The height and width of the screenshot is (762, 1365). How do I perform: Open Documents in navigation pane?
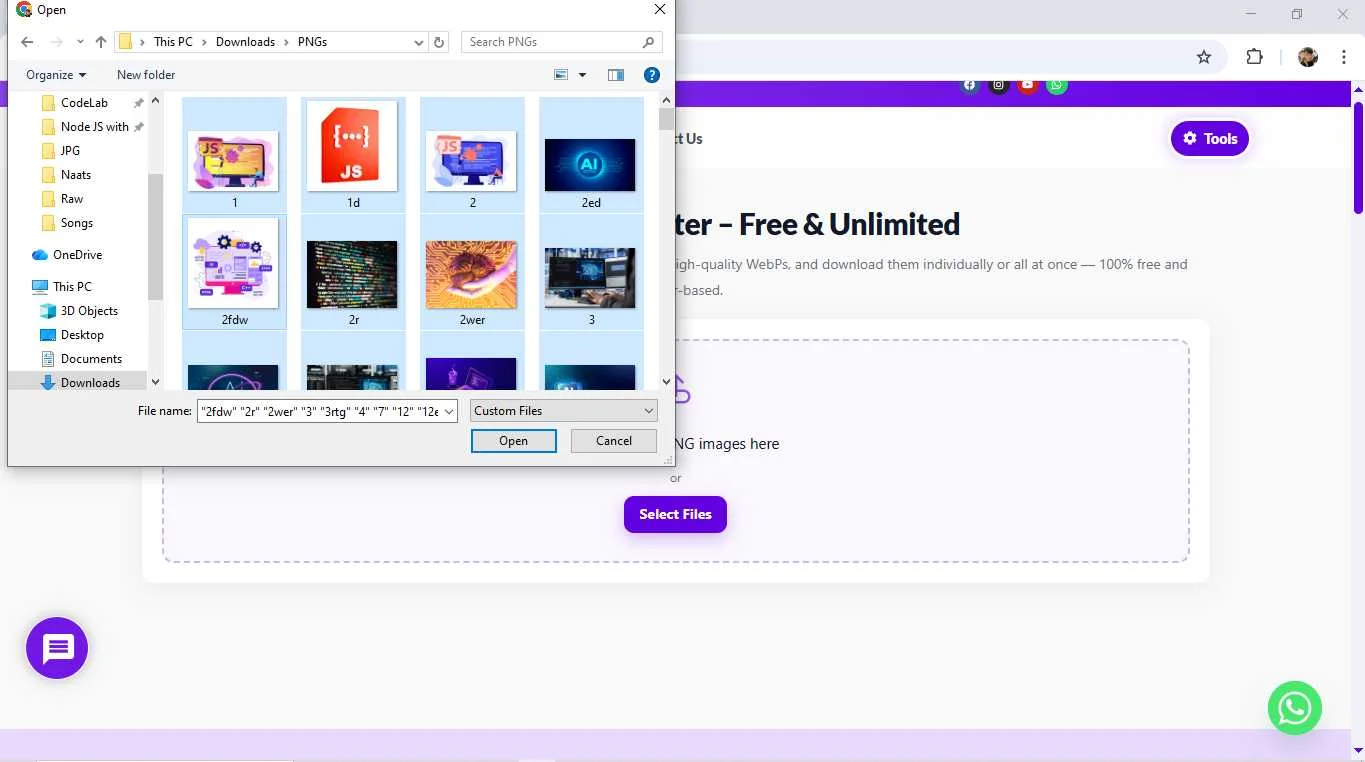[x=91, y=359]
